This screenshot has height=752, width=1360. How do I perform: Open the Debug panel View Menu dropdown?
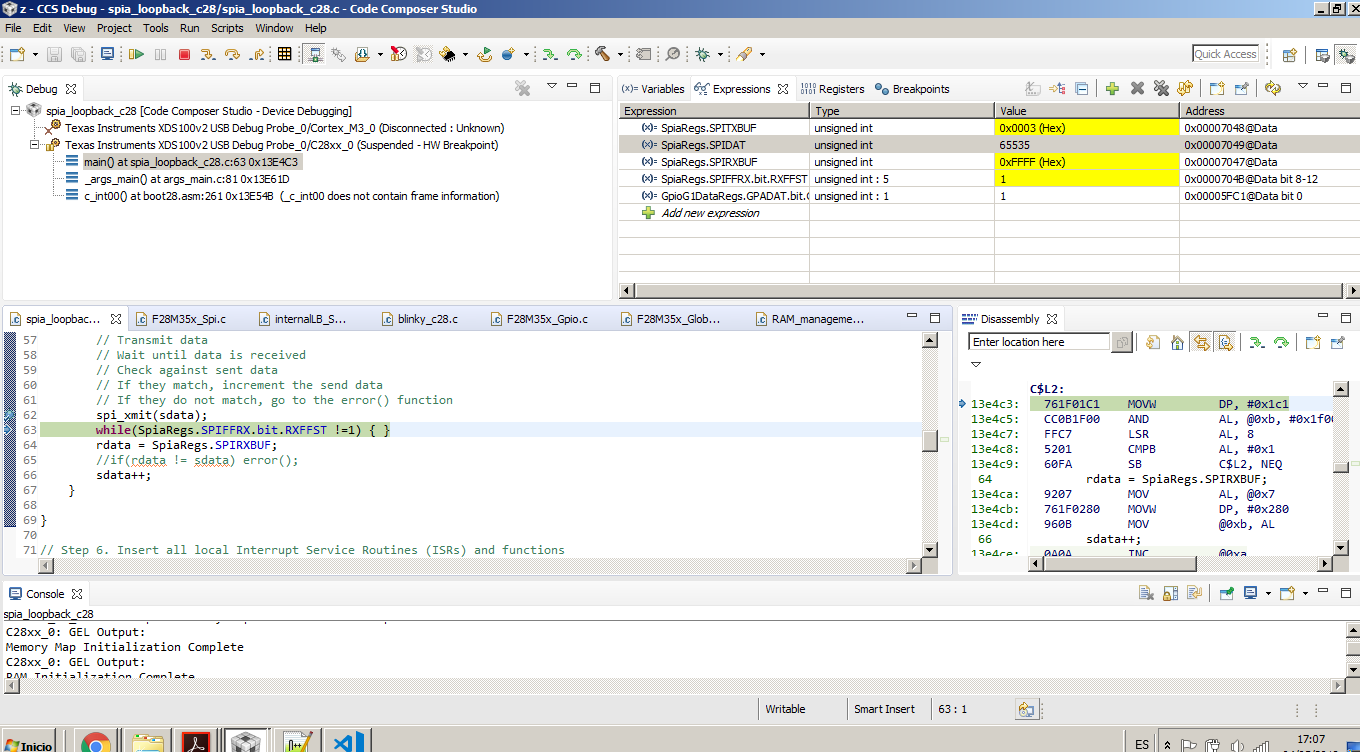pos(551,88)
